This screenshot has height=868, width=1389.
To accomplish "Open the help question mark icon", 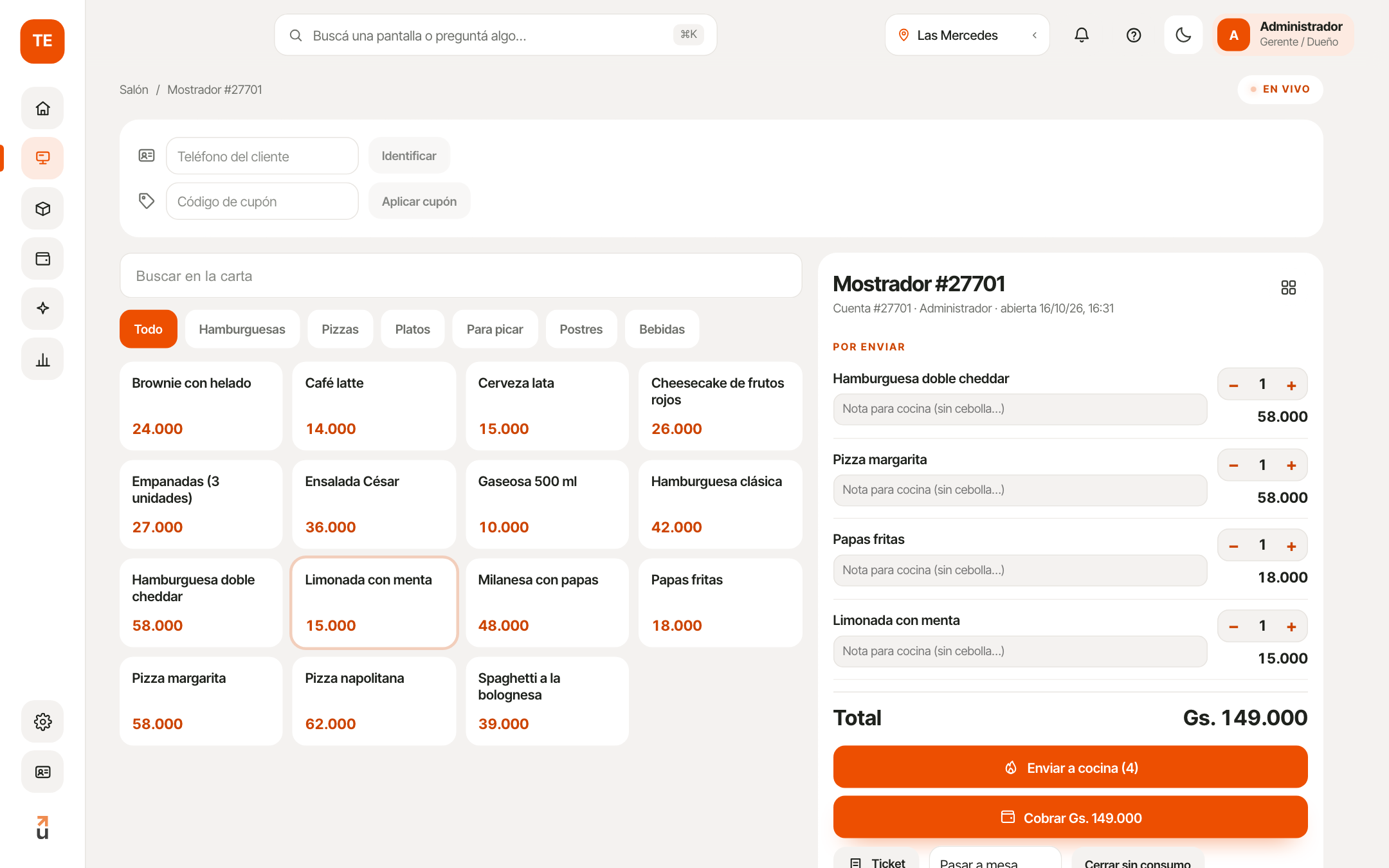I will click(1133, 35).
